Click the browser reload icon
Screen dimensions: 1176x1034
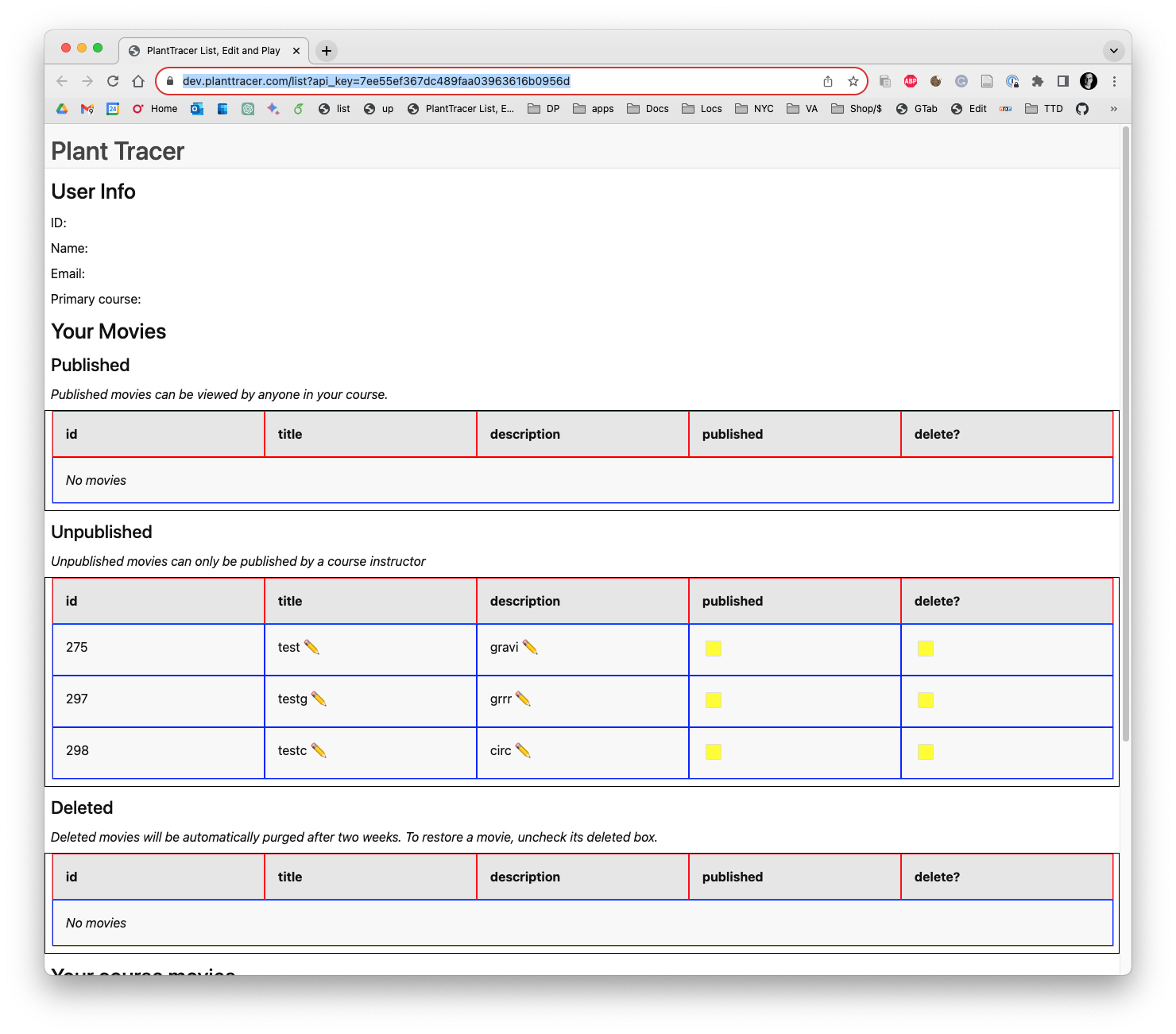113,80
